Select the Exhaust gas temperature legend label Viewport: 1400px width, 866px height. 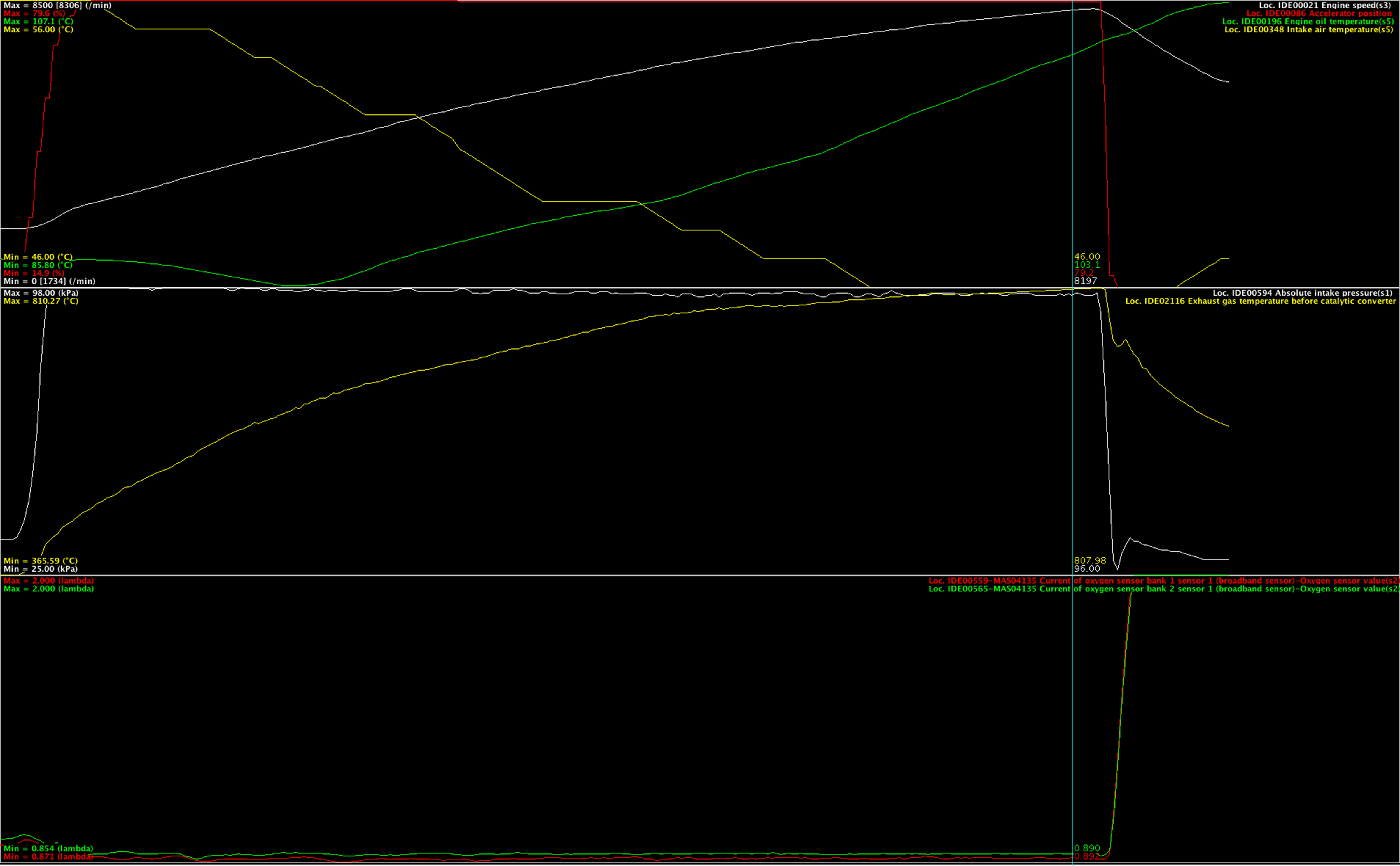(1260, 301)
